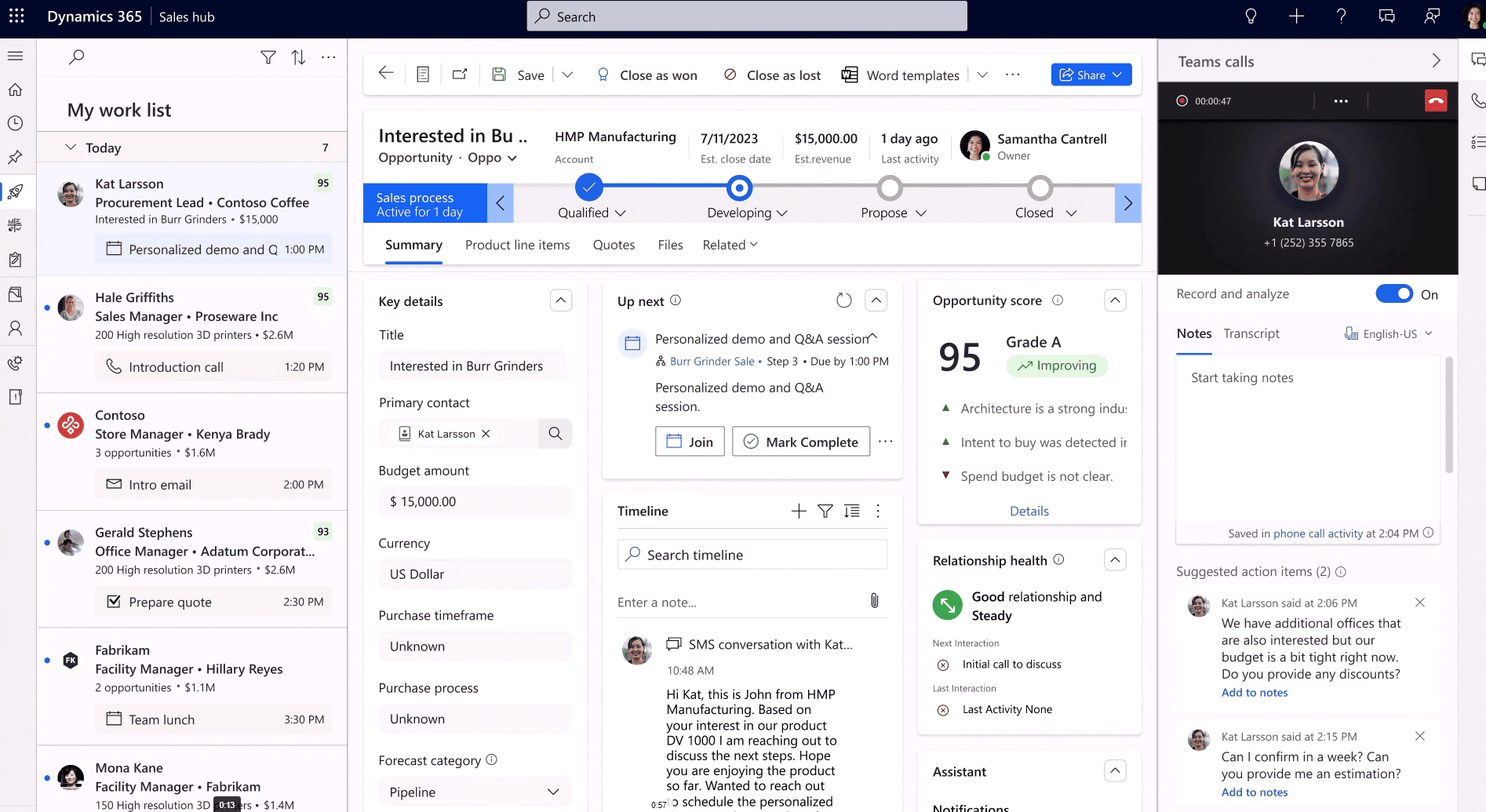Select Hale Griffiths work list item

click(191, 333)
